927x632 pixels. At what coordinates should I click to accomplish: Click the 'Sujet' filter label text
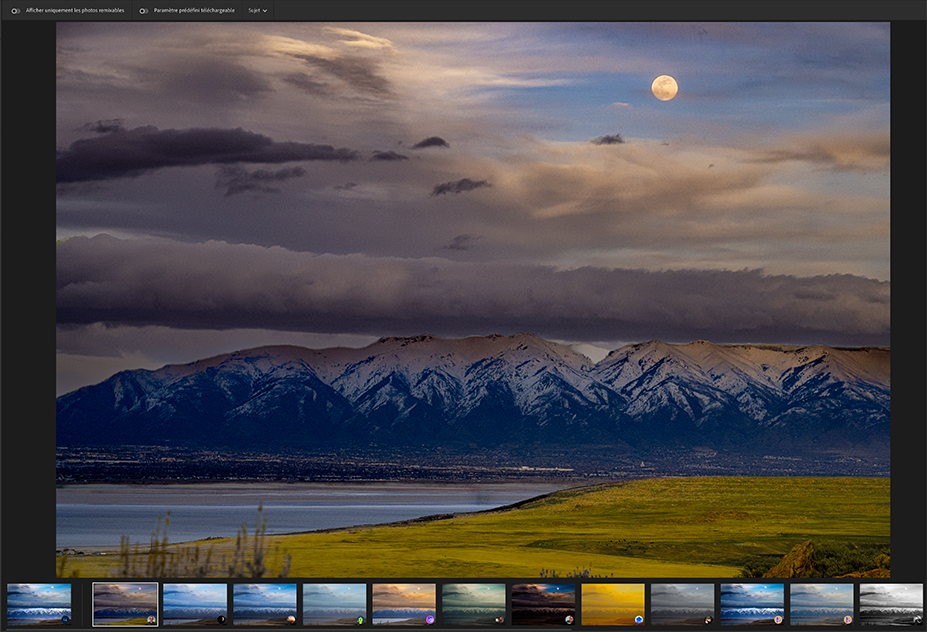click(254, 10)
